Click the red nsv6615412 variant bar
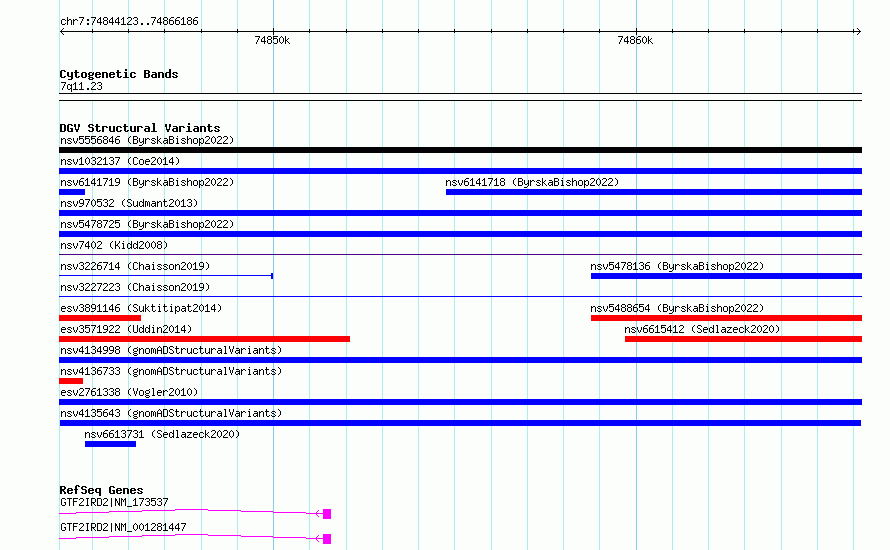Image resolution: width=890 pixels, height=550 pixels. pyautogui.click(x=743, y=339)
